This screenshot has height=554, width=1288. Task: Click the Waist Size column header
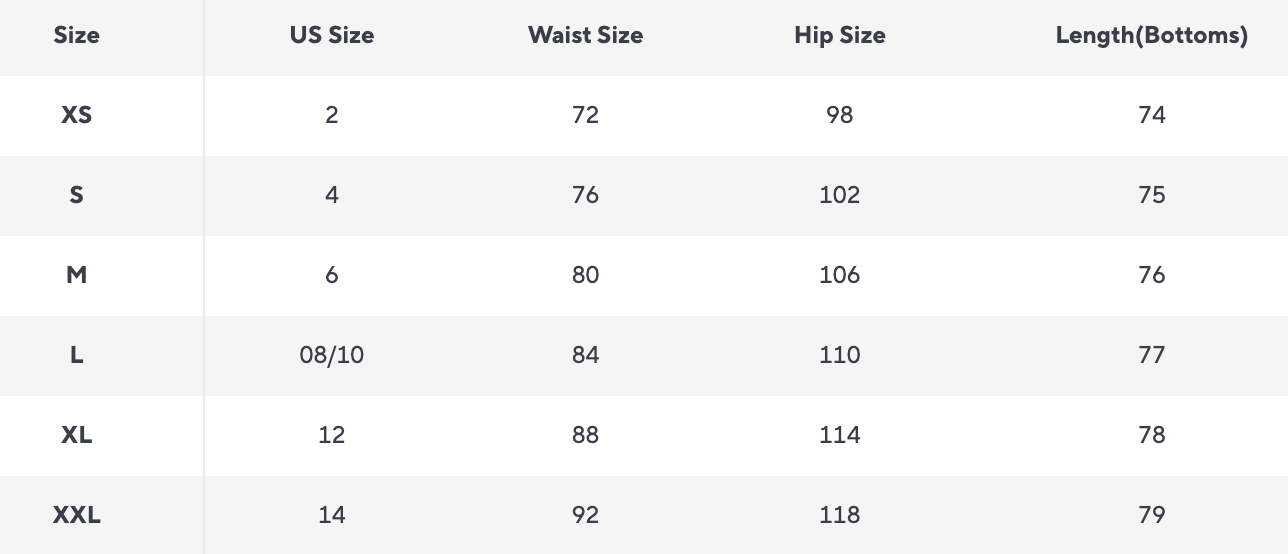(x=585, y=36)
